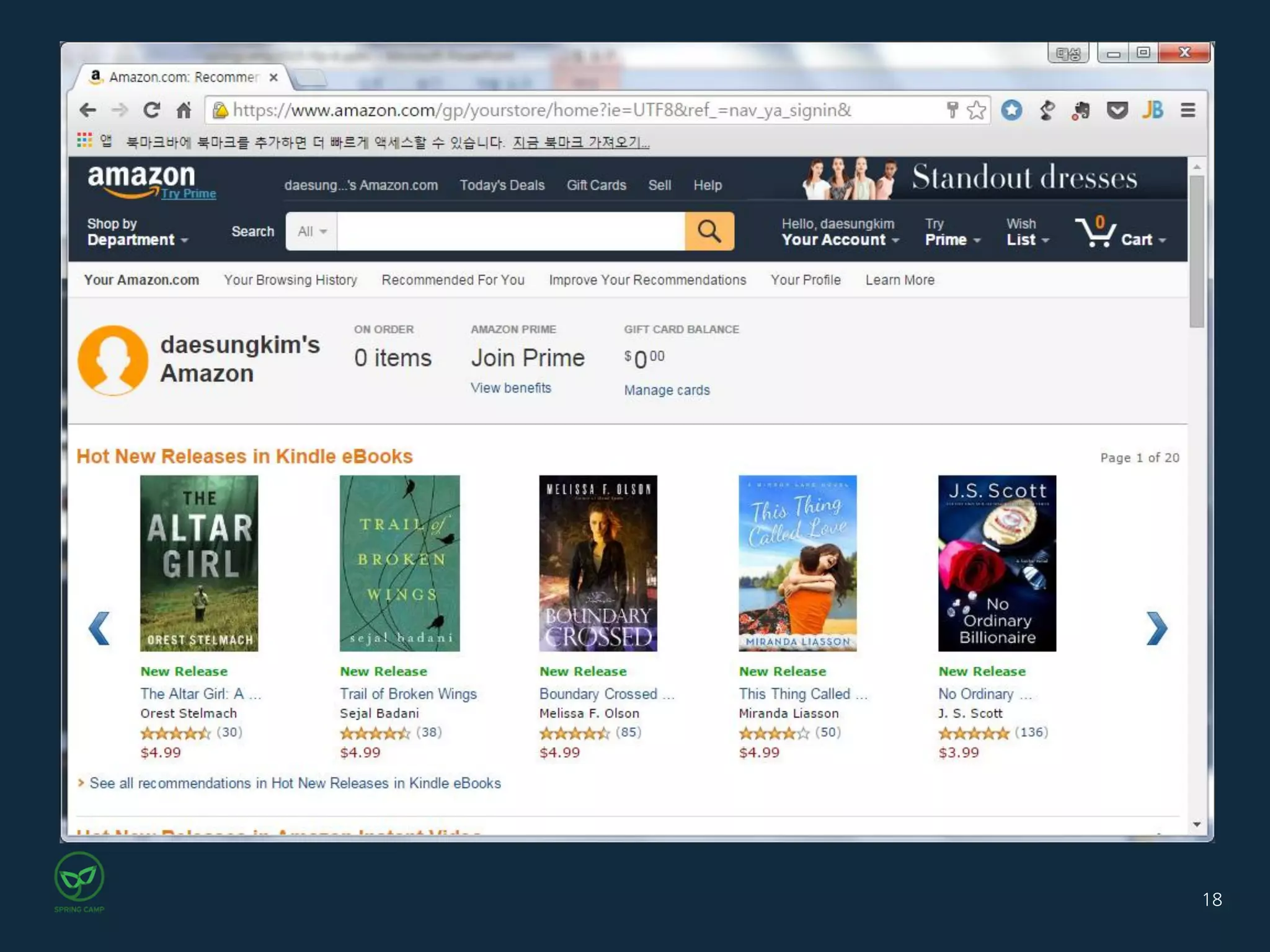Click the orange search magnifier button
1270x952 pixels.
pos(709,231)
